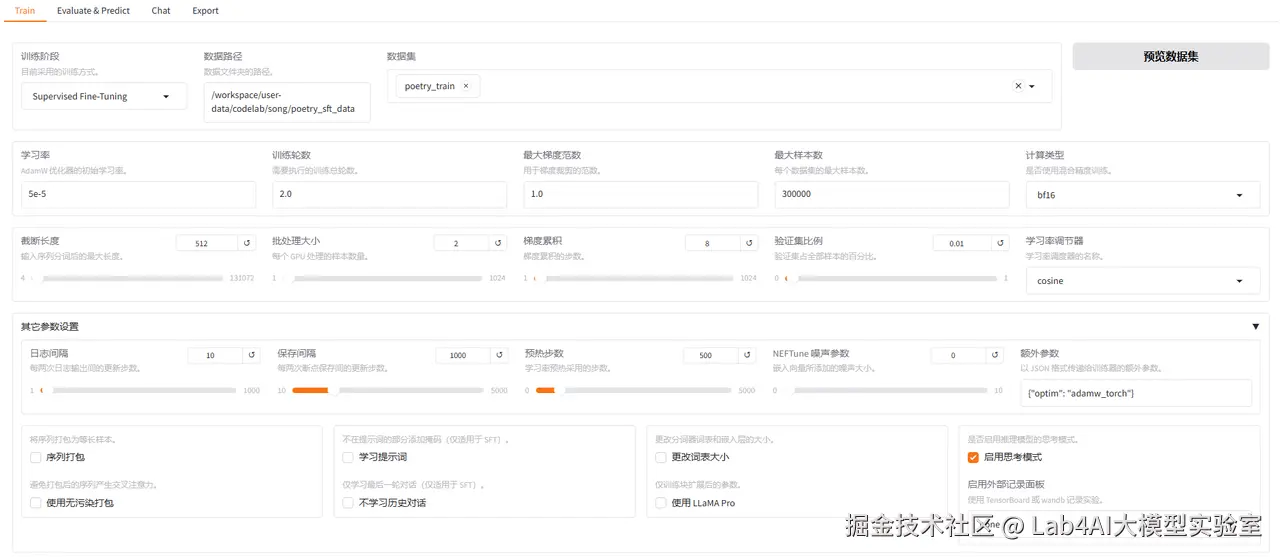Click the 最大样本数 field showing 300000

(891, 194)
